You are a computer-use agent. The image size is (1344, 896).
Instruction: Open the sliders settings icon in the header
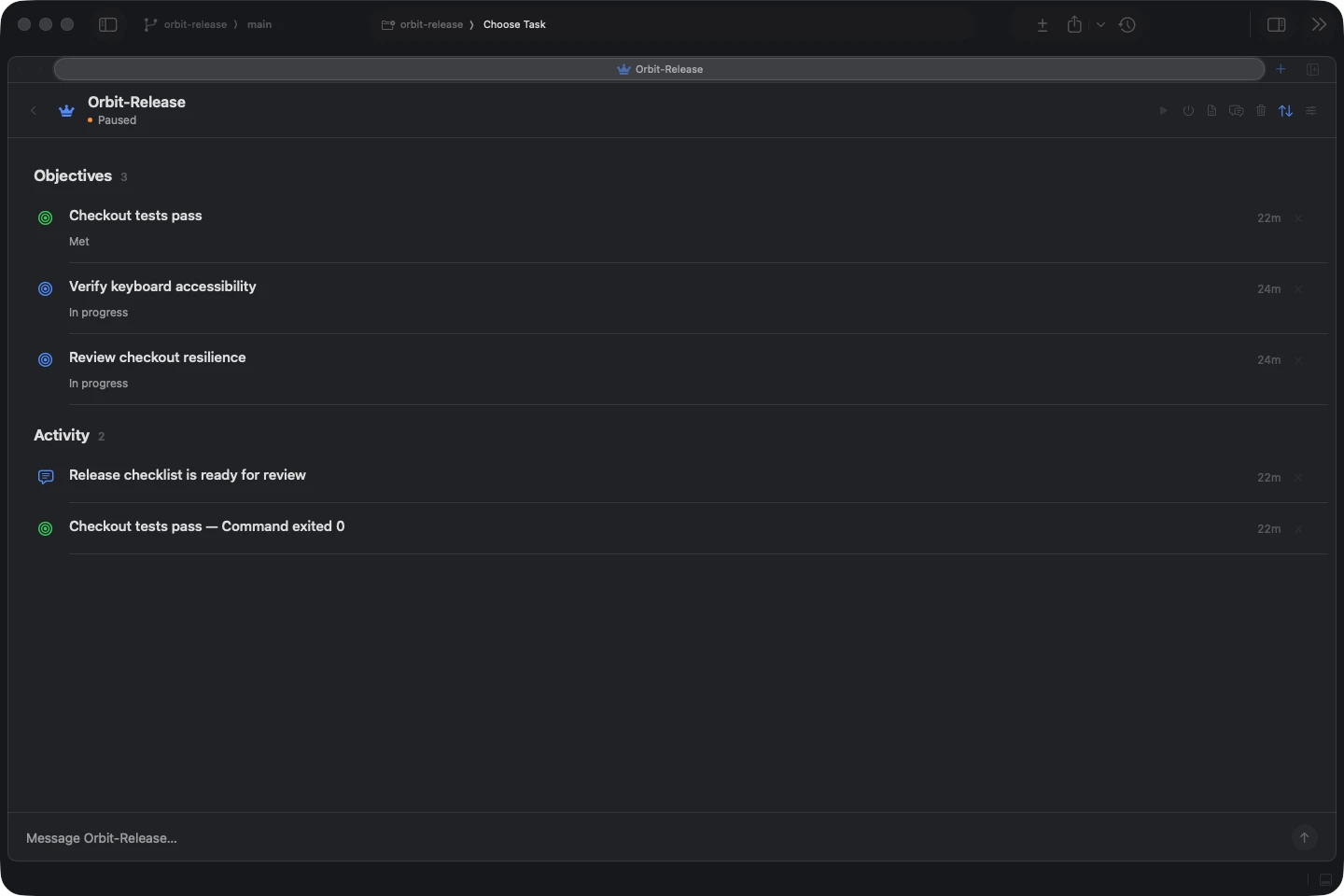1311,111
